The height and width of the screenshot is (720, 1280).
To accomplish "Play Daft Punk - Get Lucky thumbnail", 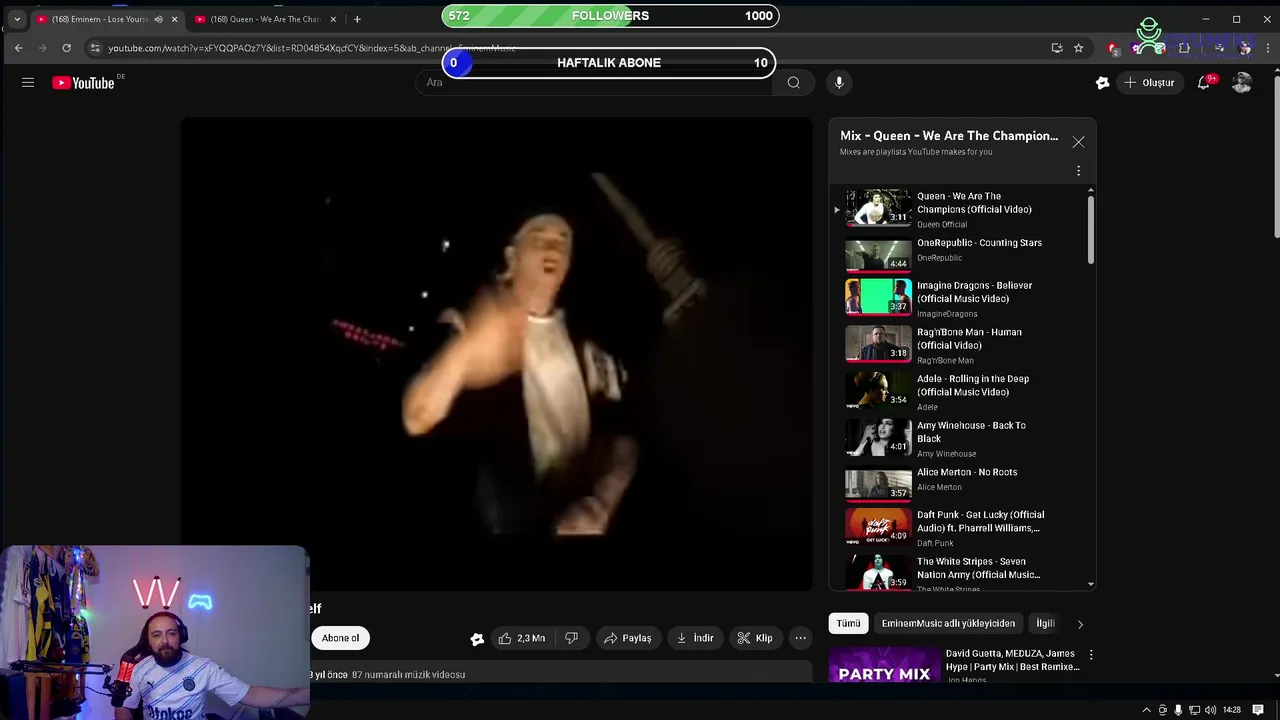I will 878,526.
